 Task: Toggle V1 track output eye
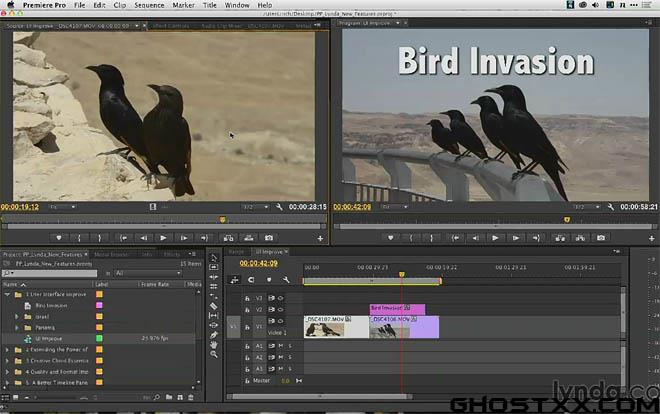(x=280, y=321)
